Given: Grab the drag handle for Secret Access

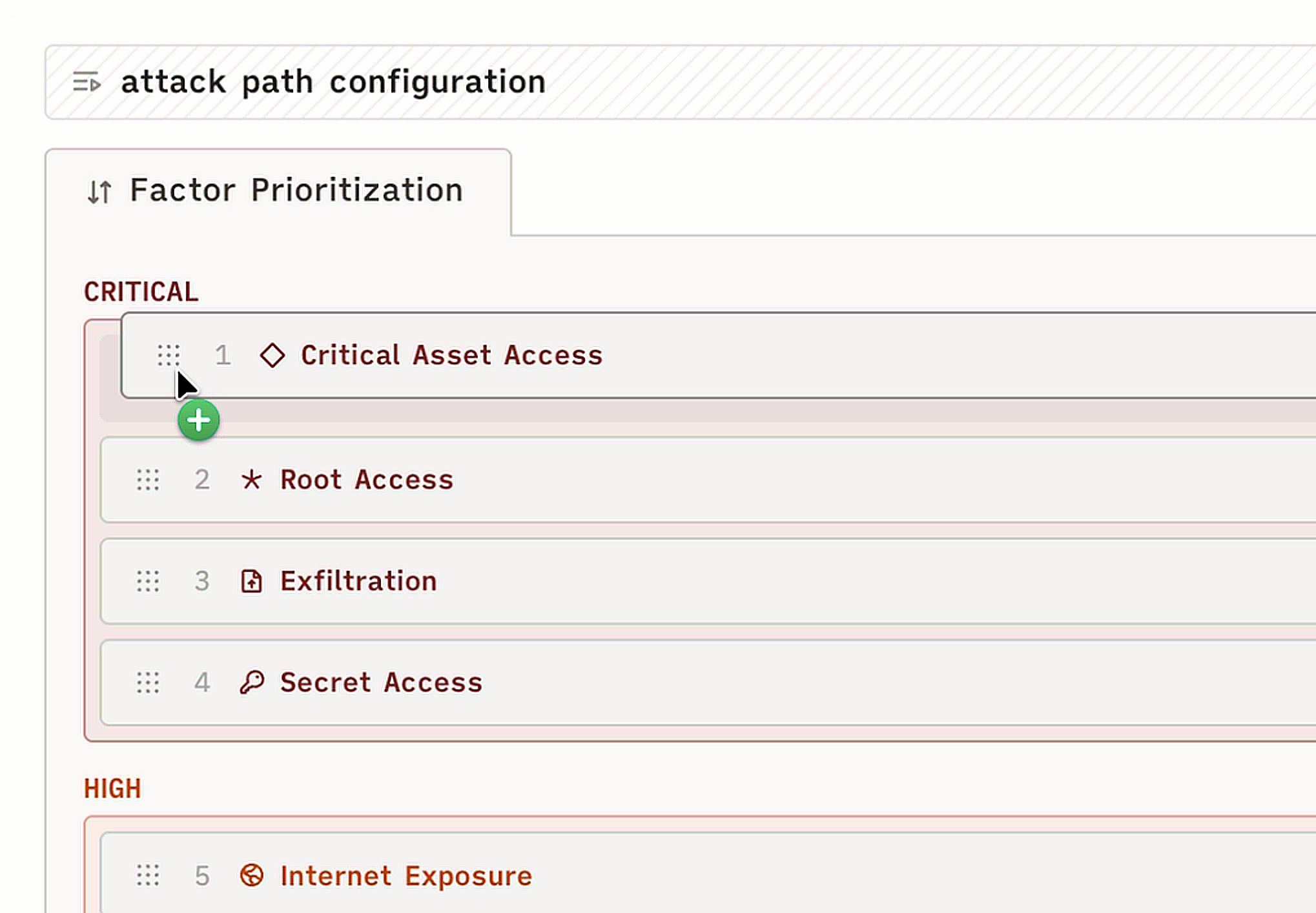Looking at the screenshot, I should pyautogui.click(x=148, y=682).
